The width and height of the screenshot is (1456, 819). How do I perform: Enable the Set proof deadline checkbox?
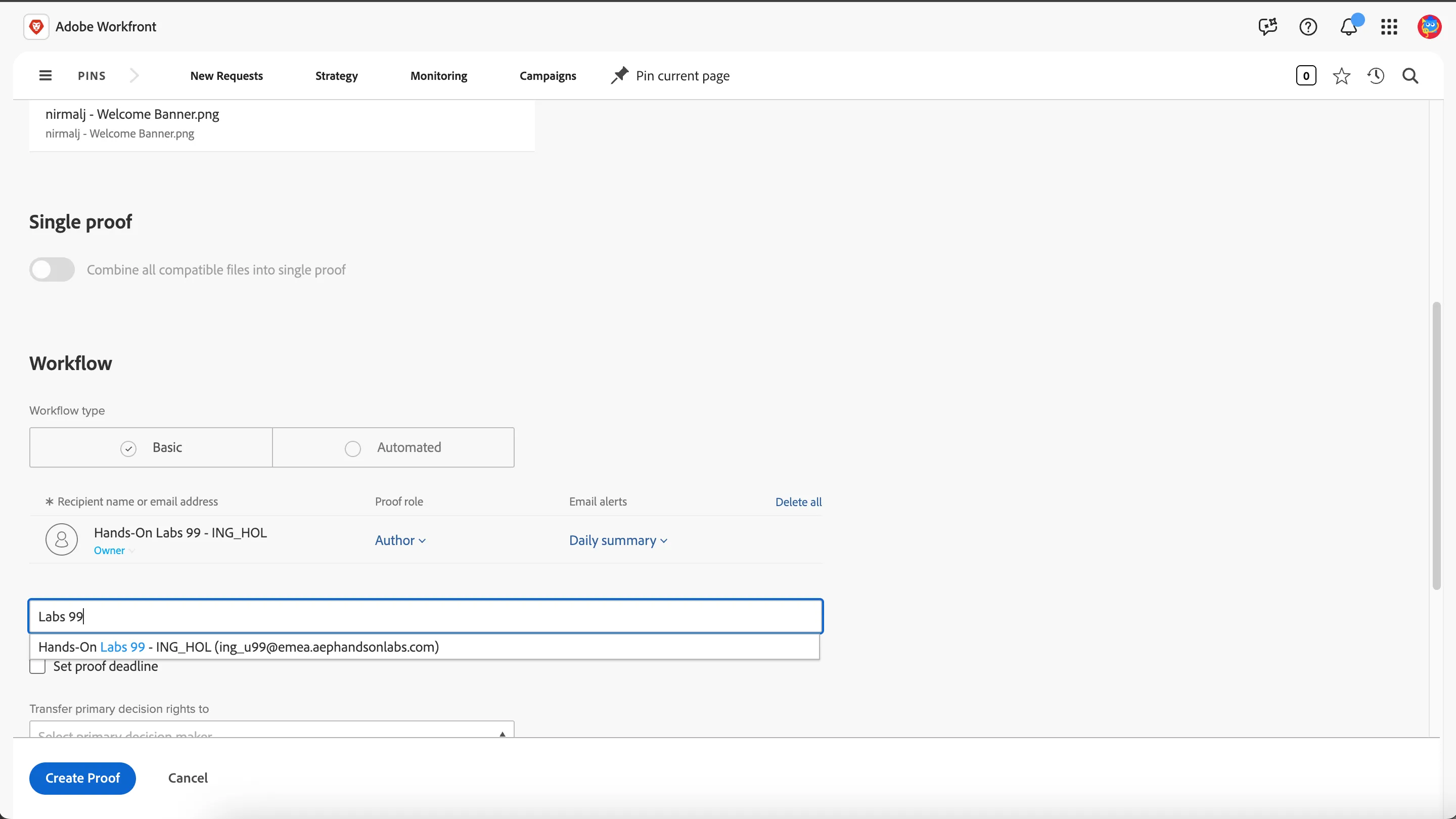point(37,666)
